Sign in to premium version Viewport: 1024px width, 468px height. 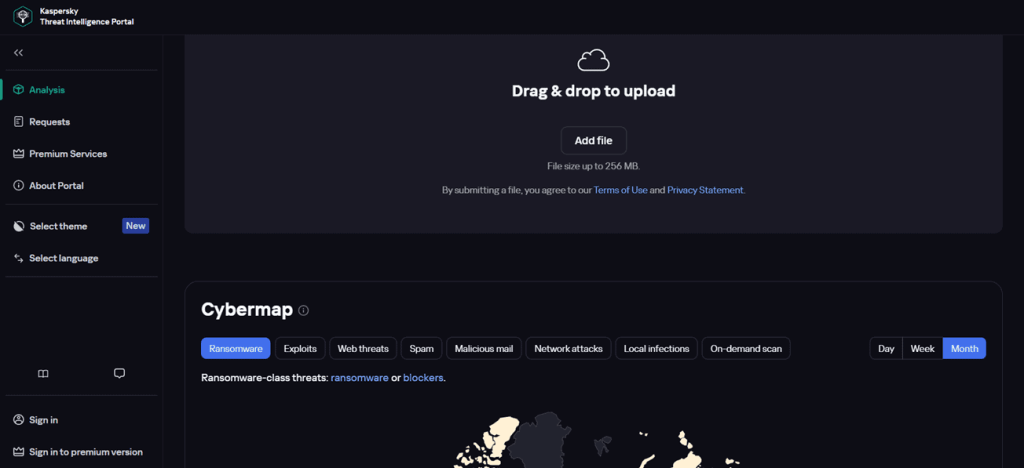coord(85,452)
